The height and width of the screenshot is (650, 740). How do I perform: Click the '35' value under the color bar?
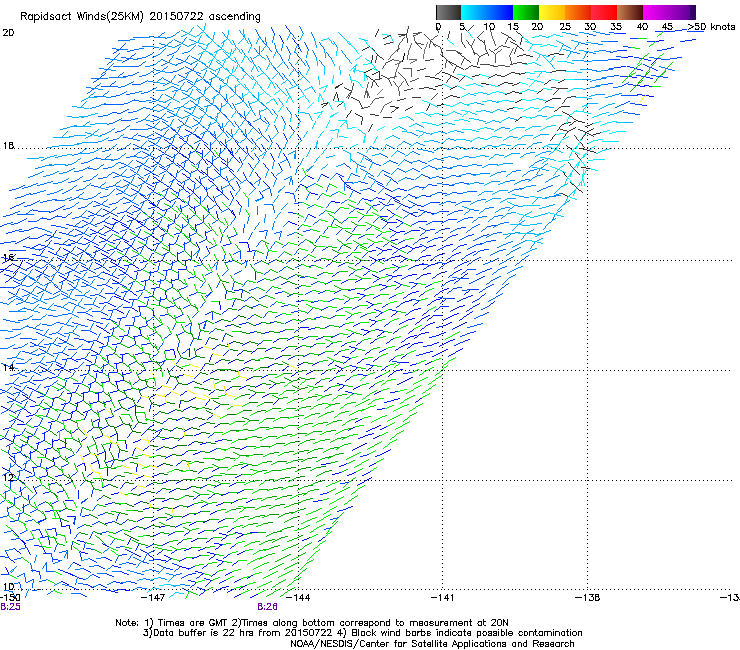pos(616,27)
